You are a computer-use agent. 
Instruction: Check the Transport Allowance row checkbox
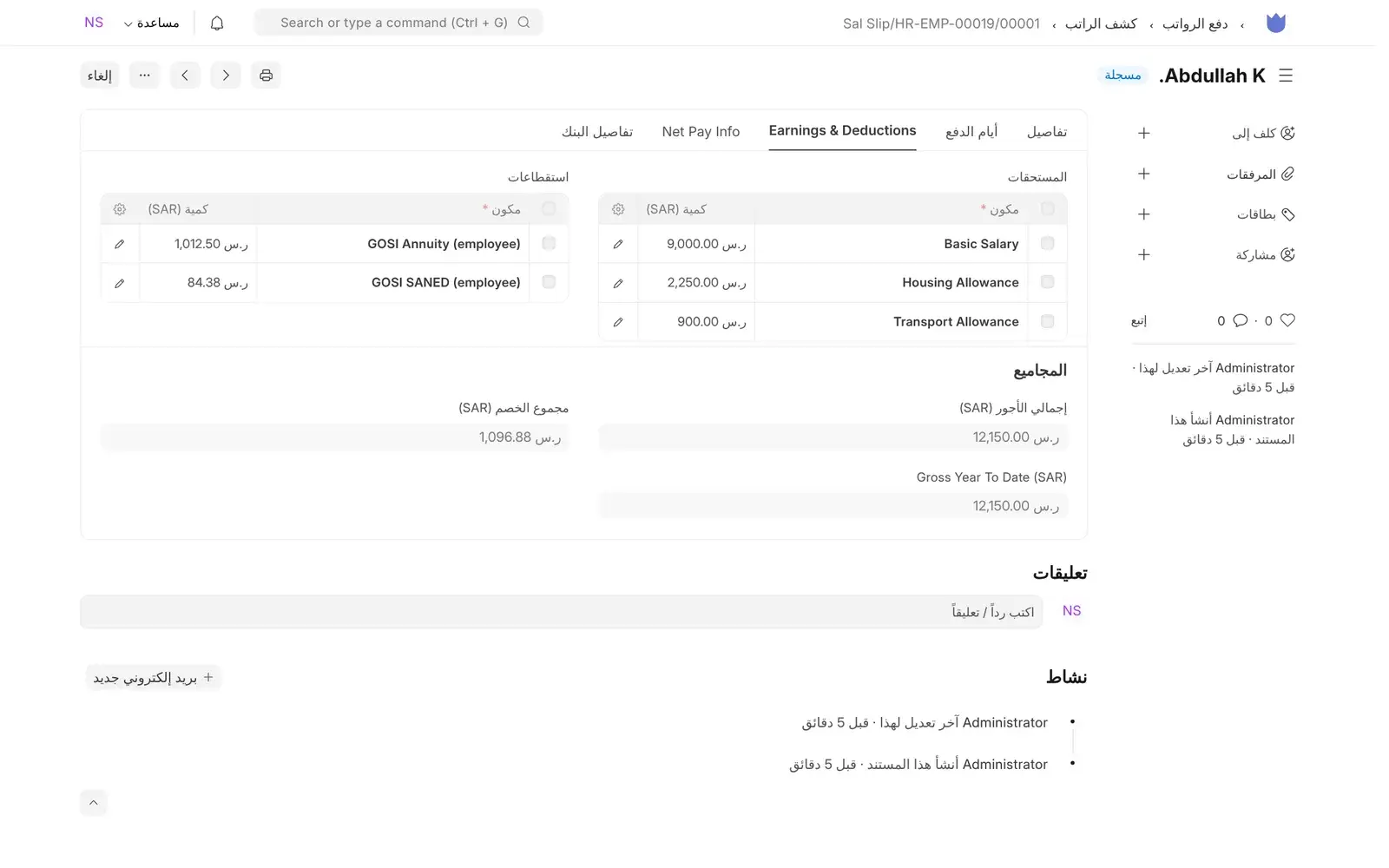point(1048,321)
